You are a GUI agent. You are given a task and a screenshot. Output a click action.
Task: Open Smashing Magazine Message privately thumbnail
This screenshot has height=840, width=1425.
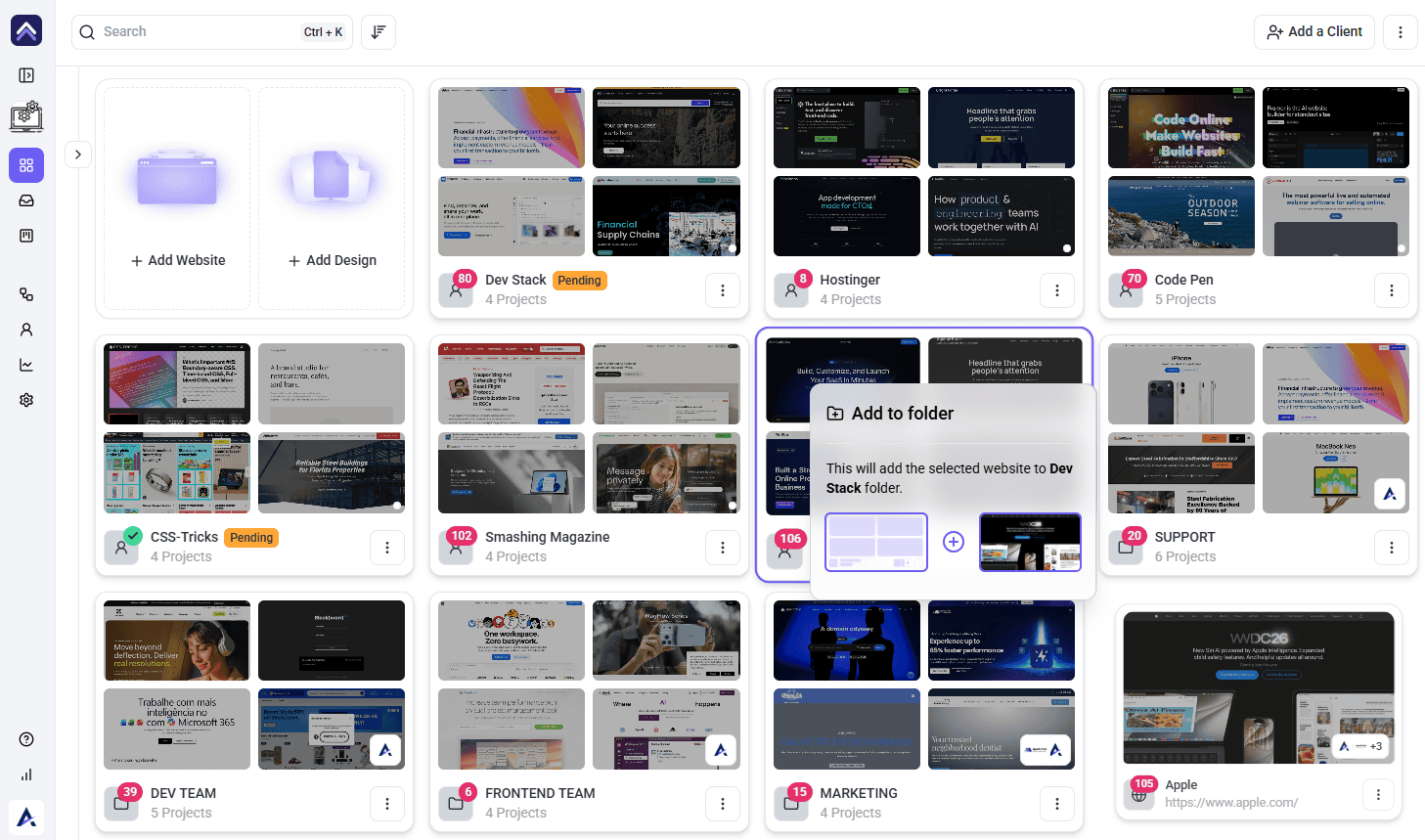[x=666, y=473]
